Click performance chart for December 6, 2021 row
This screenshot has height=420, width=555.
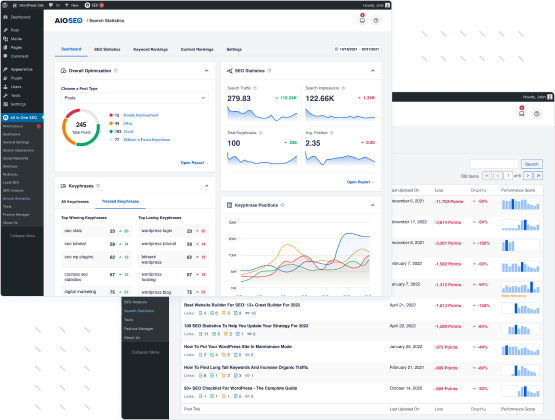pyautogui.click(x=520, y=204)
